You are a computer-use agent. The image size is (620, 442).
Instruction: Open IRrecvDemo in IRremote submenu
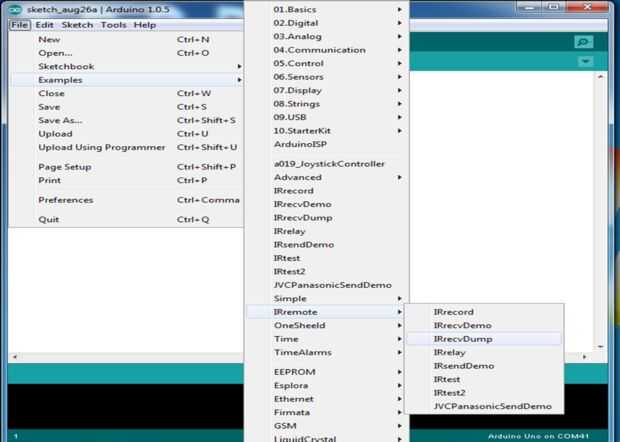point(484,325)
